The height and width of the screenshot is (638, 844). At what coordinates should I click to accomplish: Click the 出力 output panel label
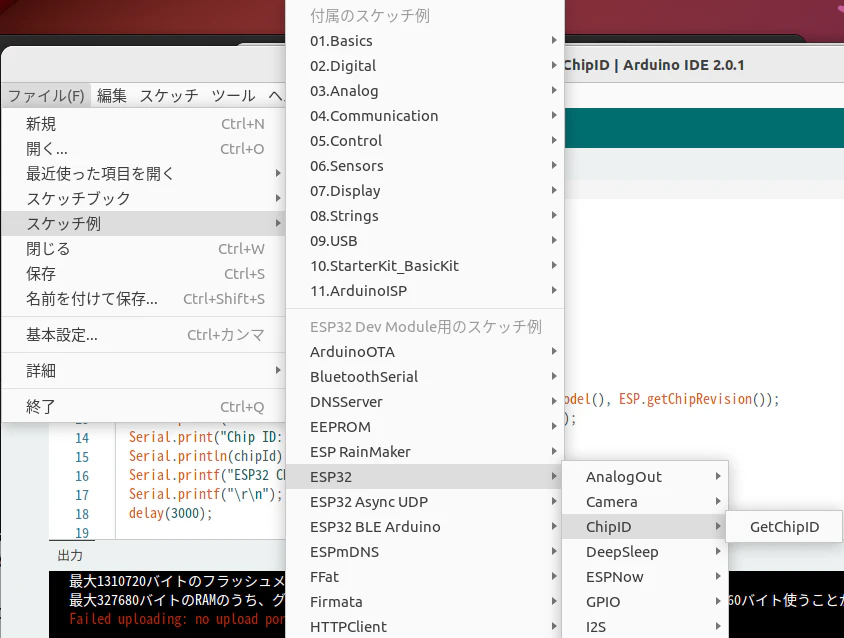(x=70, y=555)
